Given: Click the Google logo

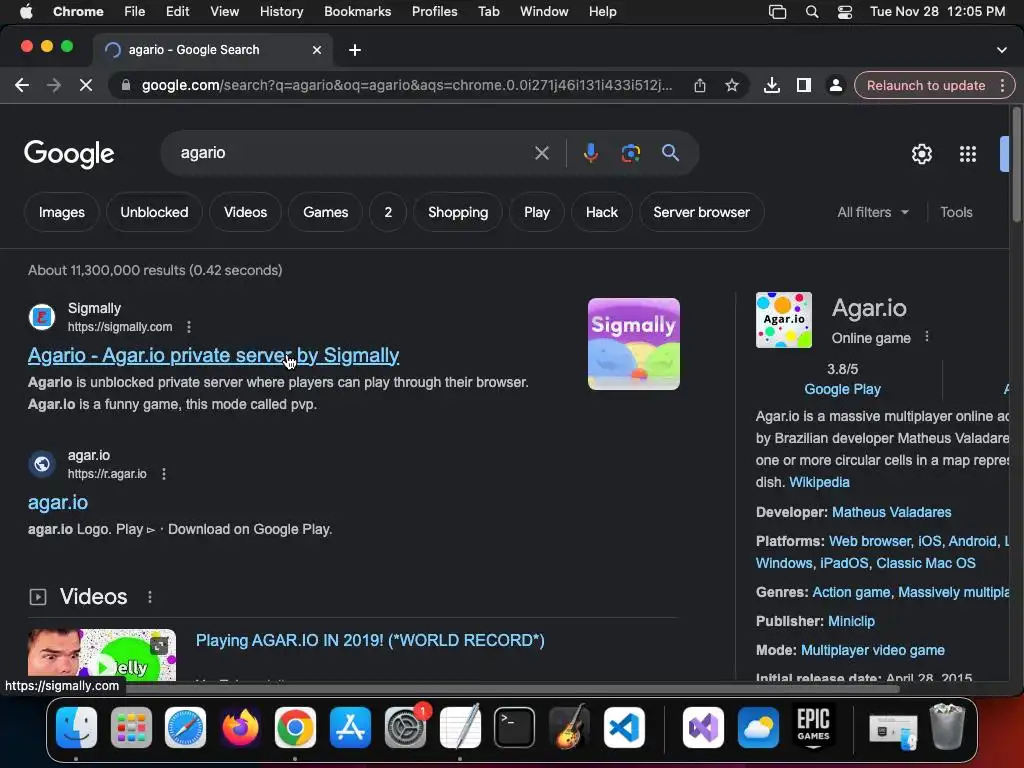Looking at the screenshot, I should (x=69, y=154).
